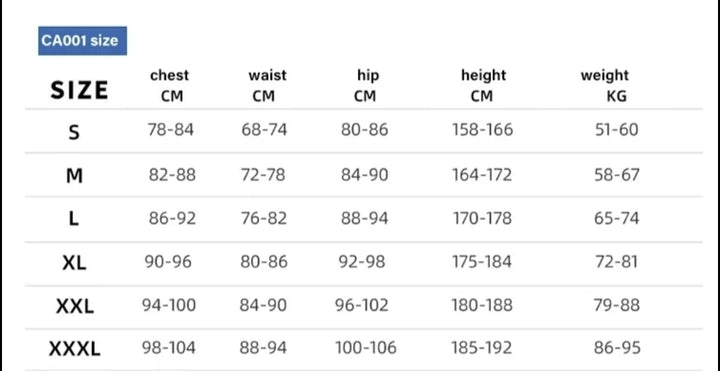
Task: Select the L size row label
Action: [73, 219]
